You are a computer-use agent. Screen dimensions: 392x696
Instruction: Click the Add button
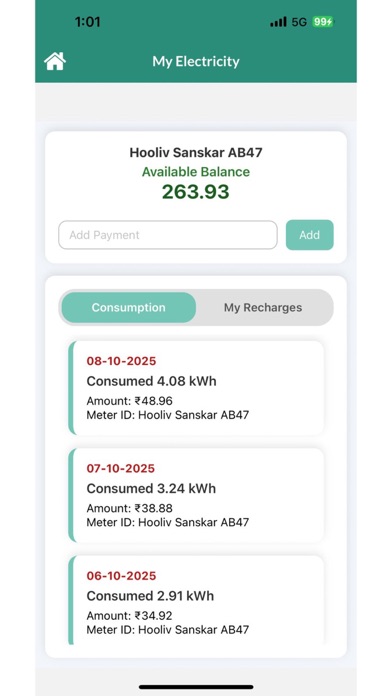point(309,235)
